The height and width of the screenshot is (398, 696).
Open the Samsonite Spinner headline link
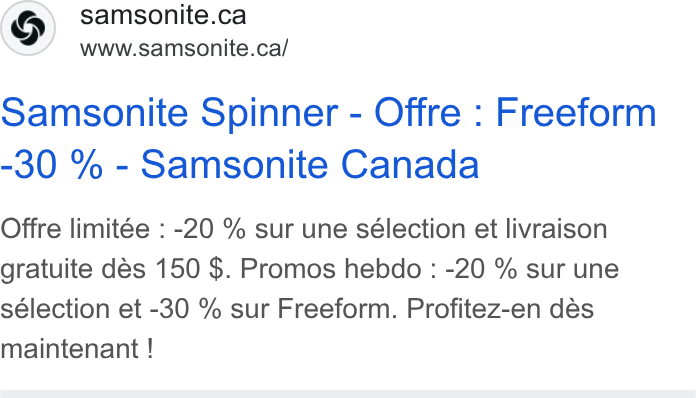point(328,138)
